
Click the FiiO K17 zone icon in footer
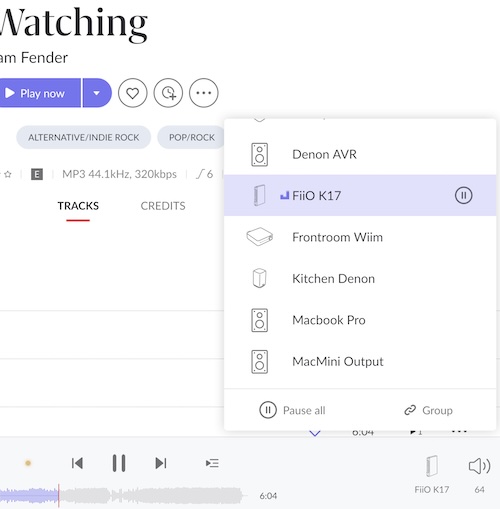click(x=432, y=466)
